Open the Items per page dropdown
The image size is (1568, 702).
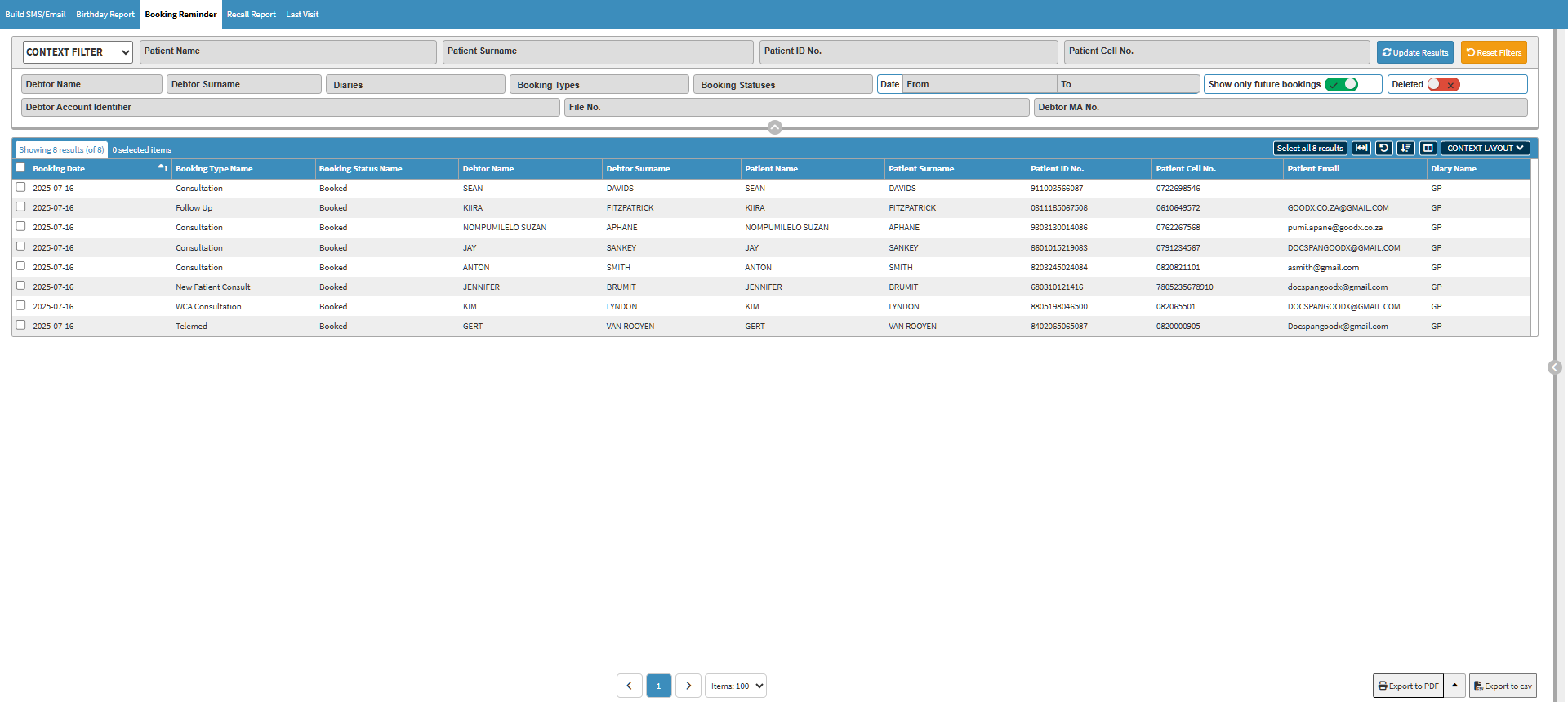(736, 686)
